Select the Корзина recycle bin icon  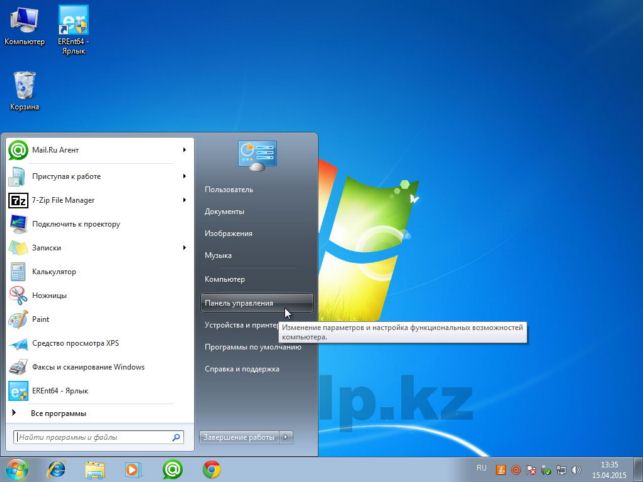coord(25,91)
